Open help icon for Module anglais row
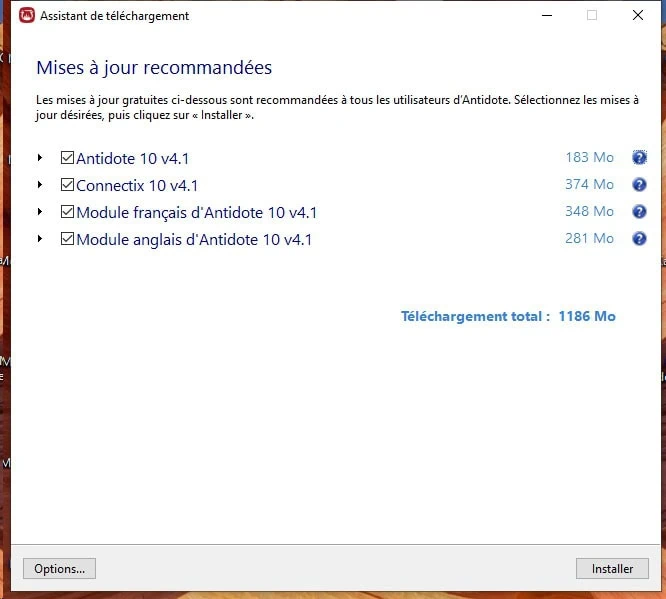The height and width of the screenshot is (599, 666). pos(639,239)
